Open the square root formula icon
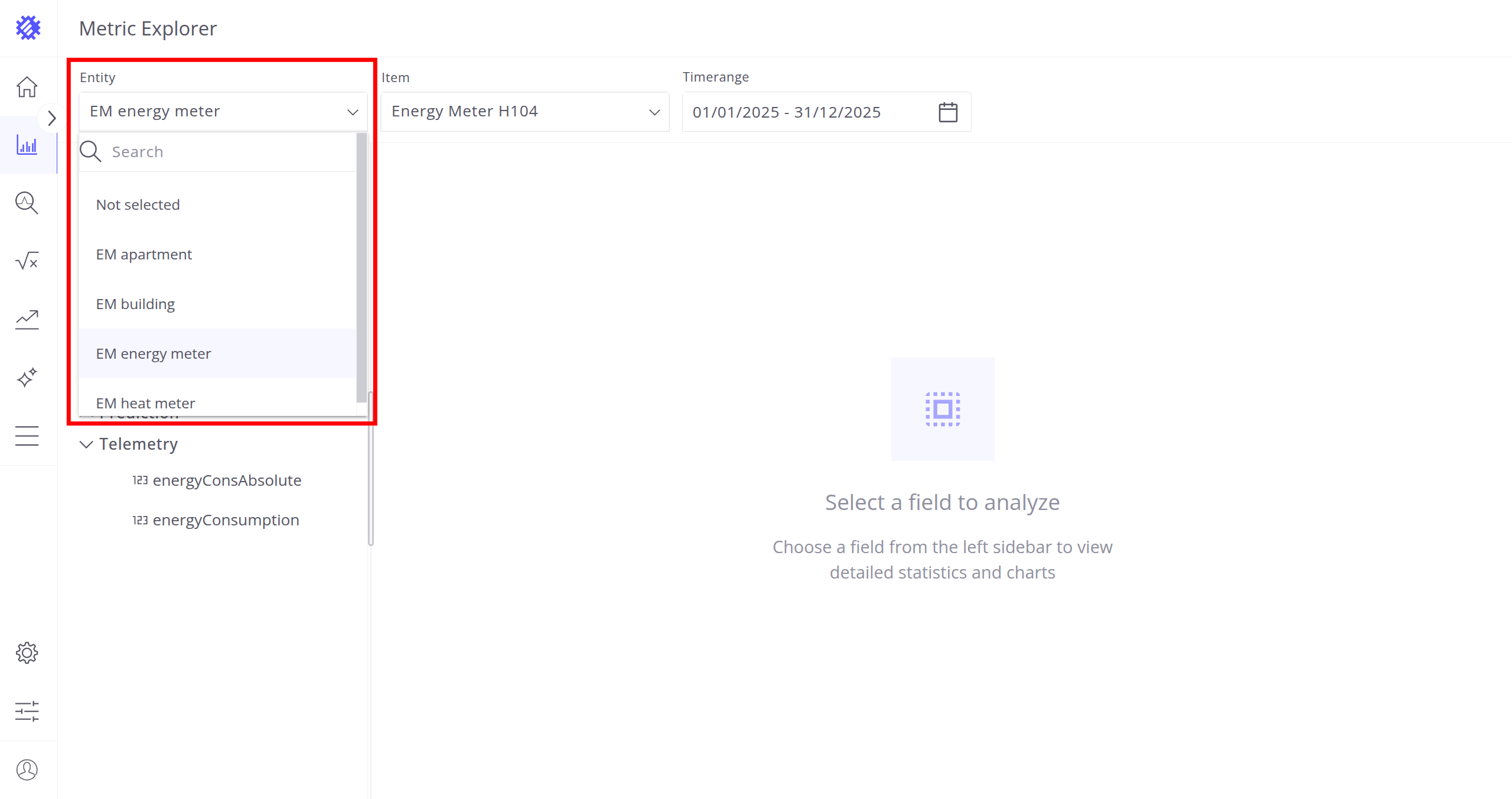 (x=27, y=261)
